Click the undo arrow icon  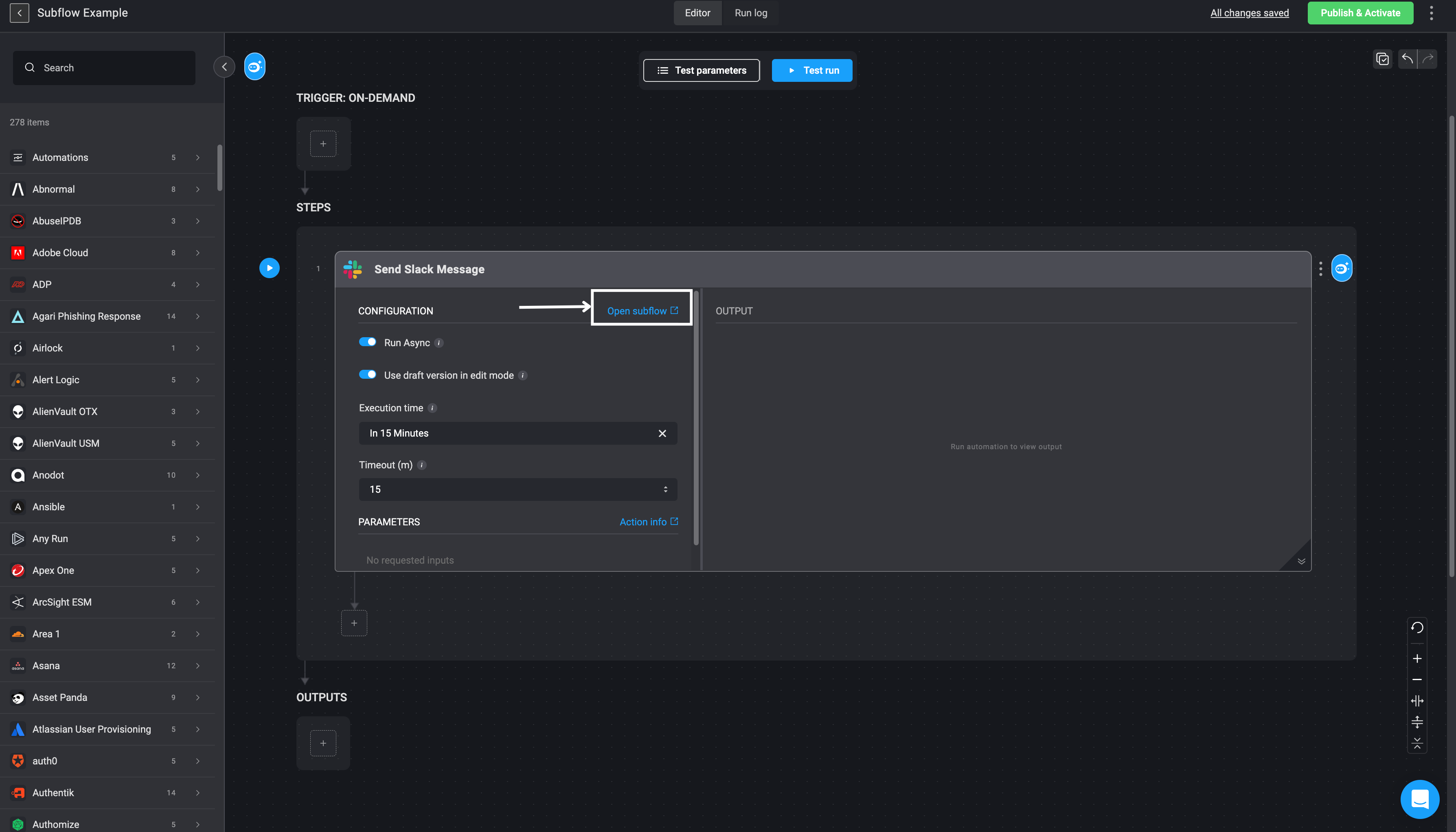click(1408, 58)
